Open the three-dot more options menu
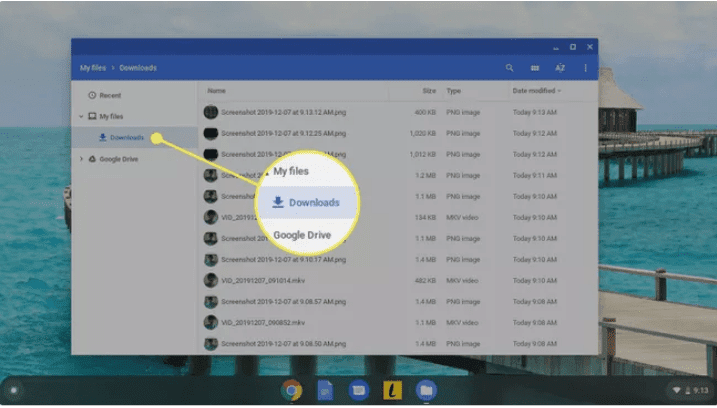Image resolution: width=717 pixels, height=408 pixels. click(586, 68)
